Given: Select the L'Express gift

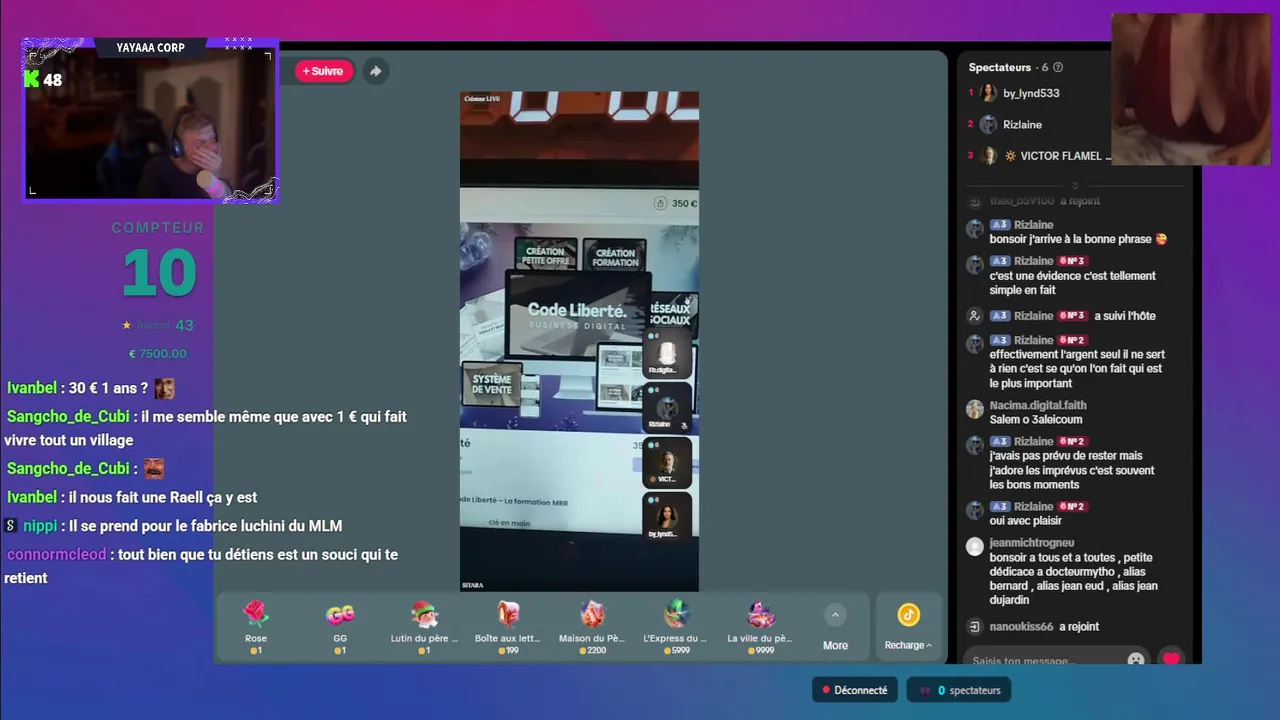Looking at the screenshot, I should pyautogui.click(x=675, y=628).
